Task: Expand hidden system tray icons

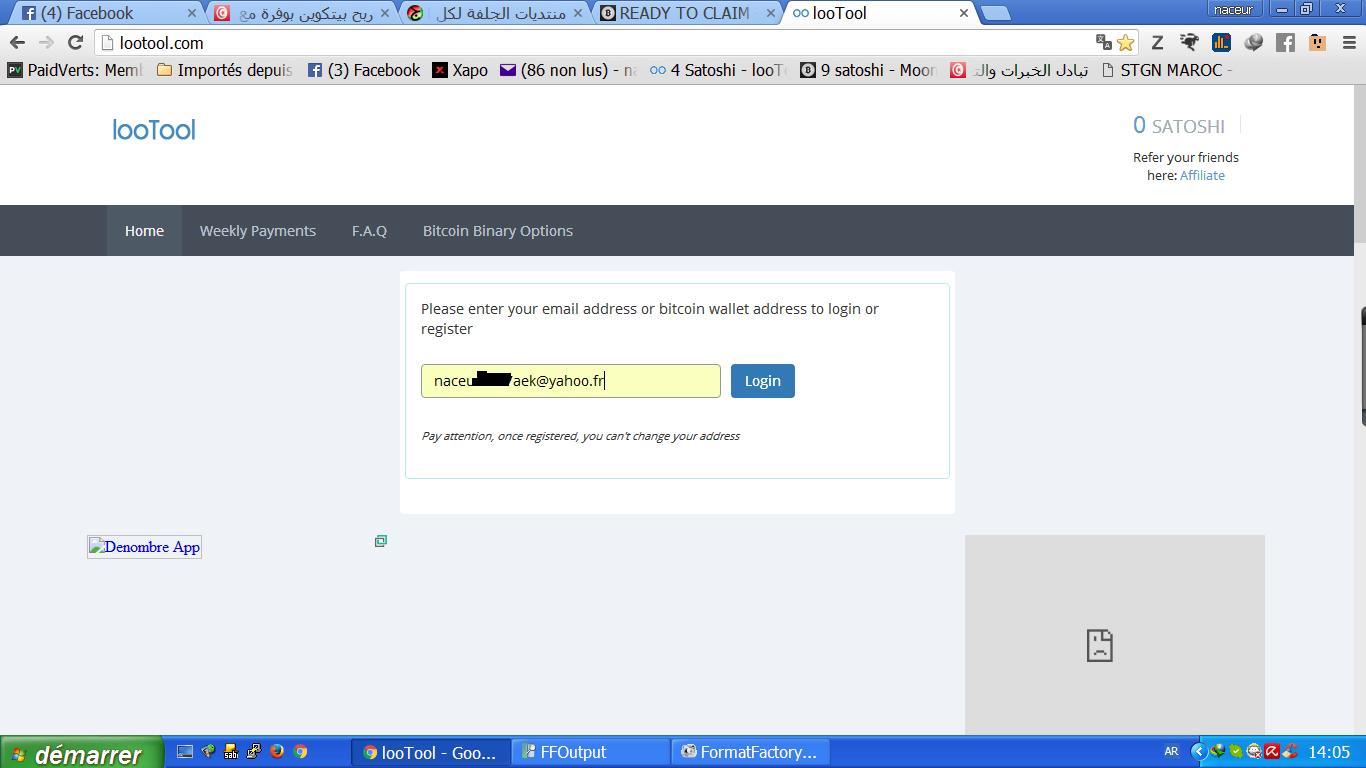Action: tap(1198, 752)
